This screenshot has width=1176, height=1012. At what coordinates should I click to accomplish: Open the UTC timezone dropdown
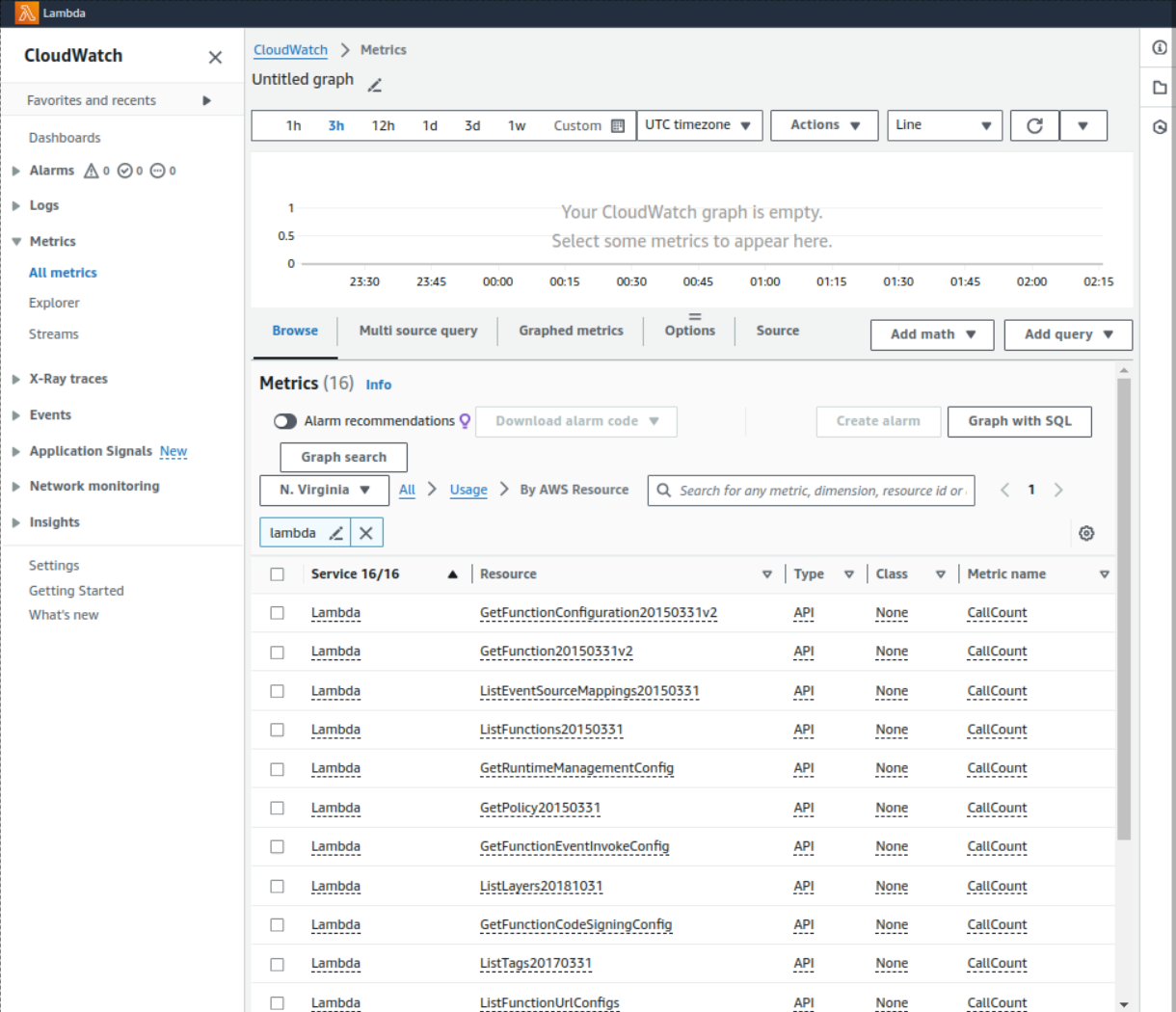(699, 125)
